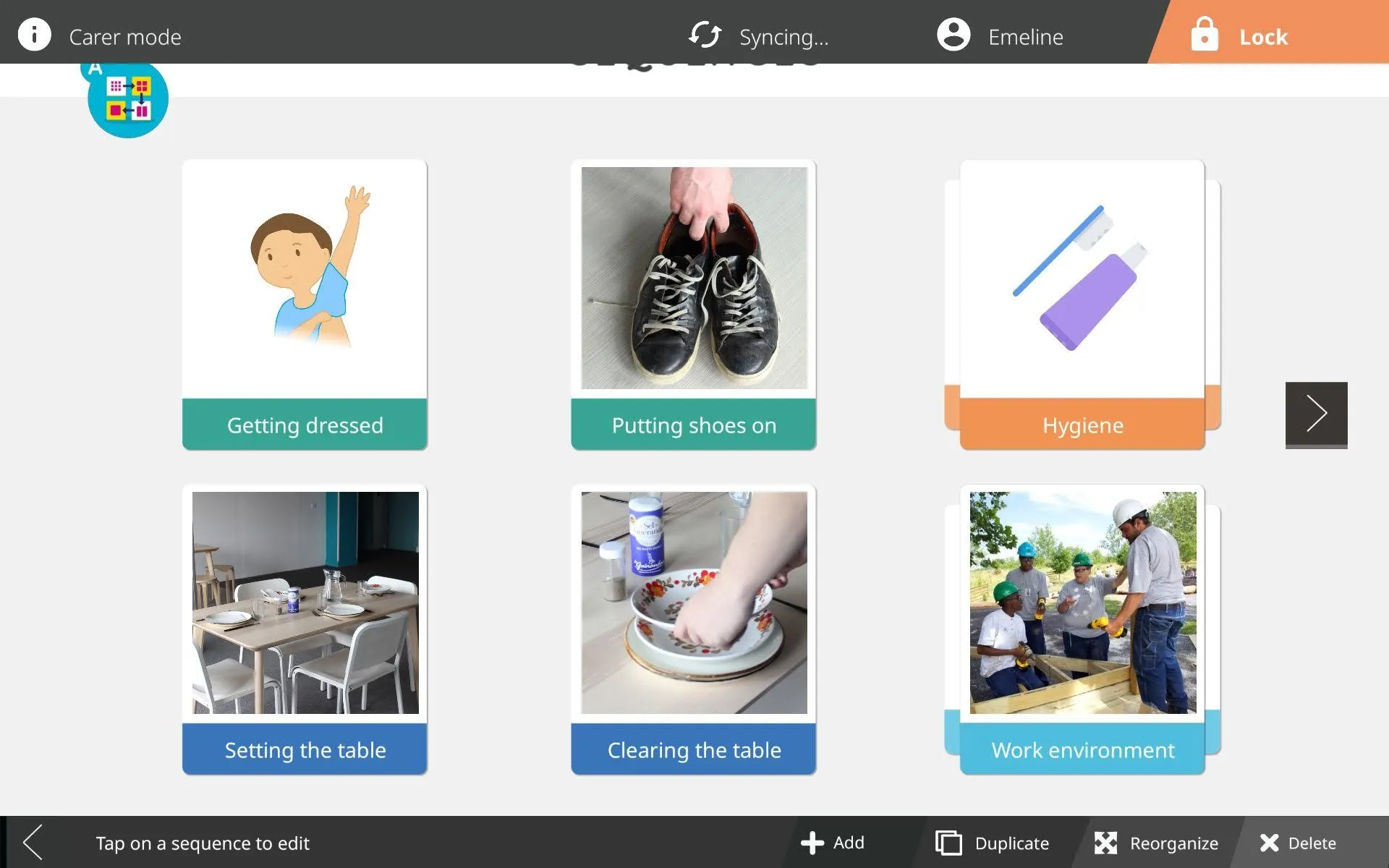Click the Putting shoes on sequence

tap(693, 304)
